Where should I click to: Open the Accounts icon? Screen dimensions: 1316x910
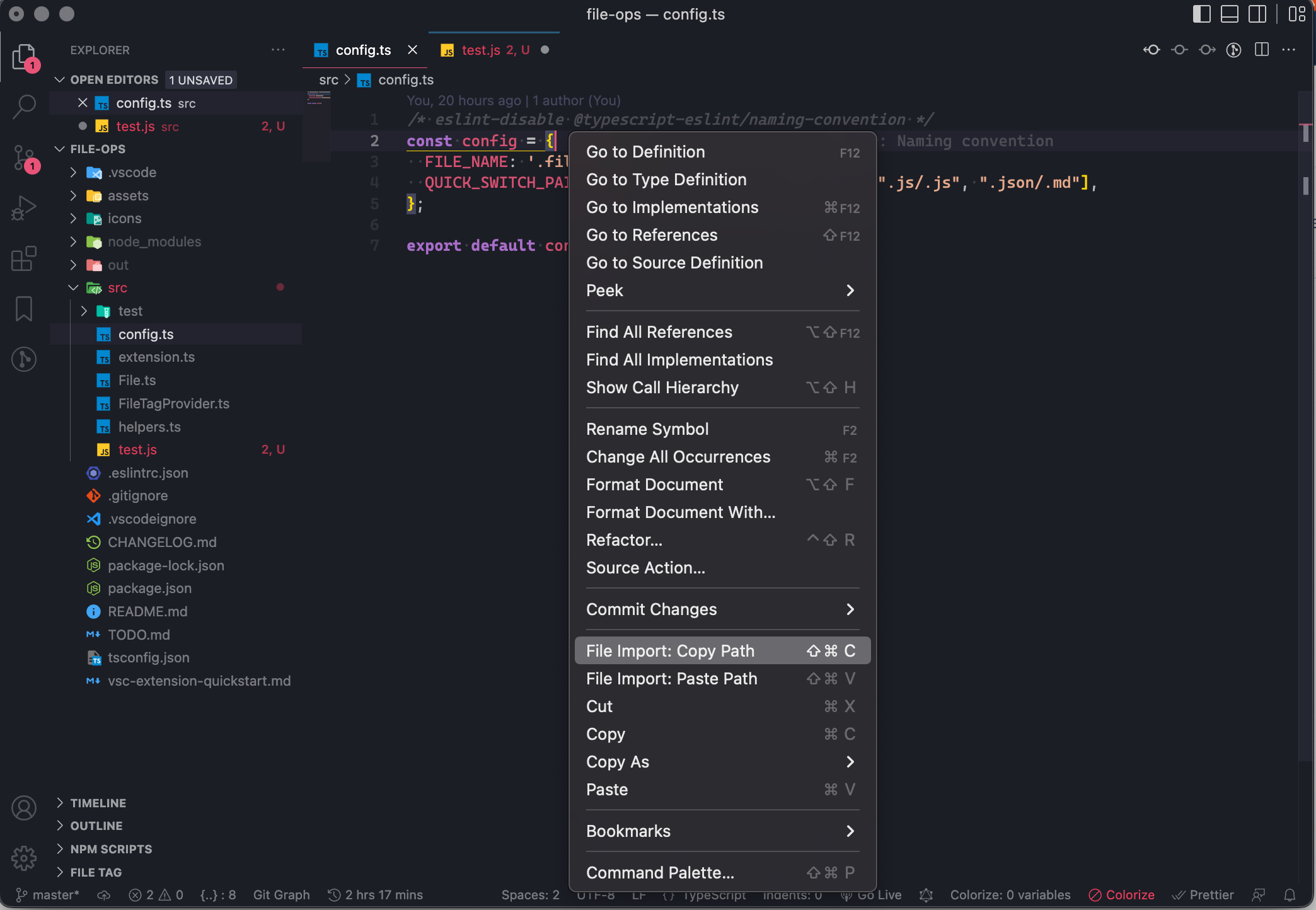pyautogui.click(x=24, y=808)
